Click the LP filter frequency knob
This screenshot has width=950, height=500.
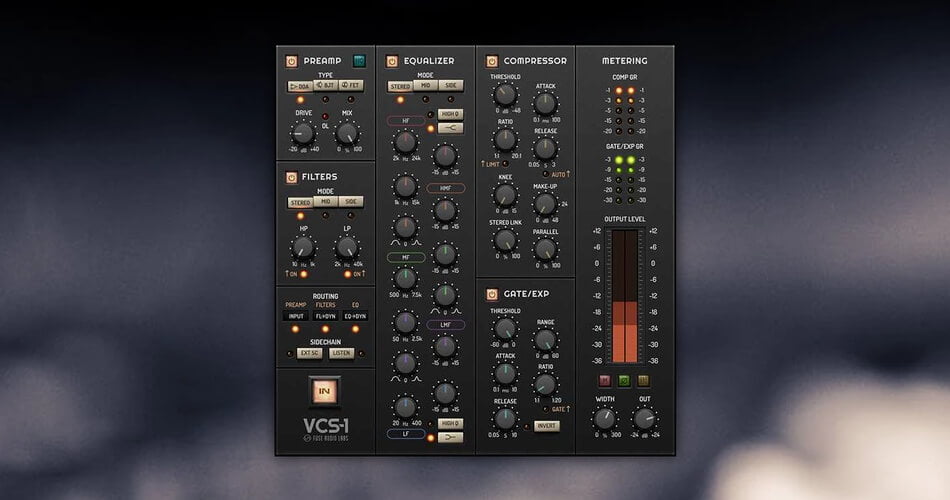point(347,248)
